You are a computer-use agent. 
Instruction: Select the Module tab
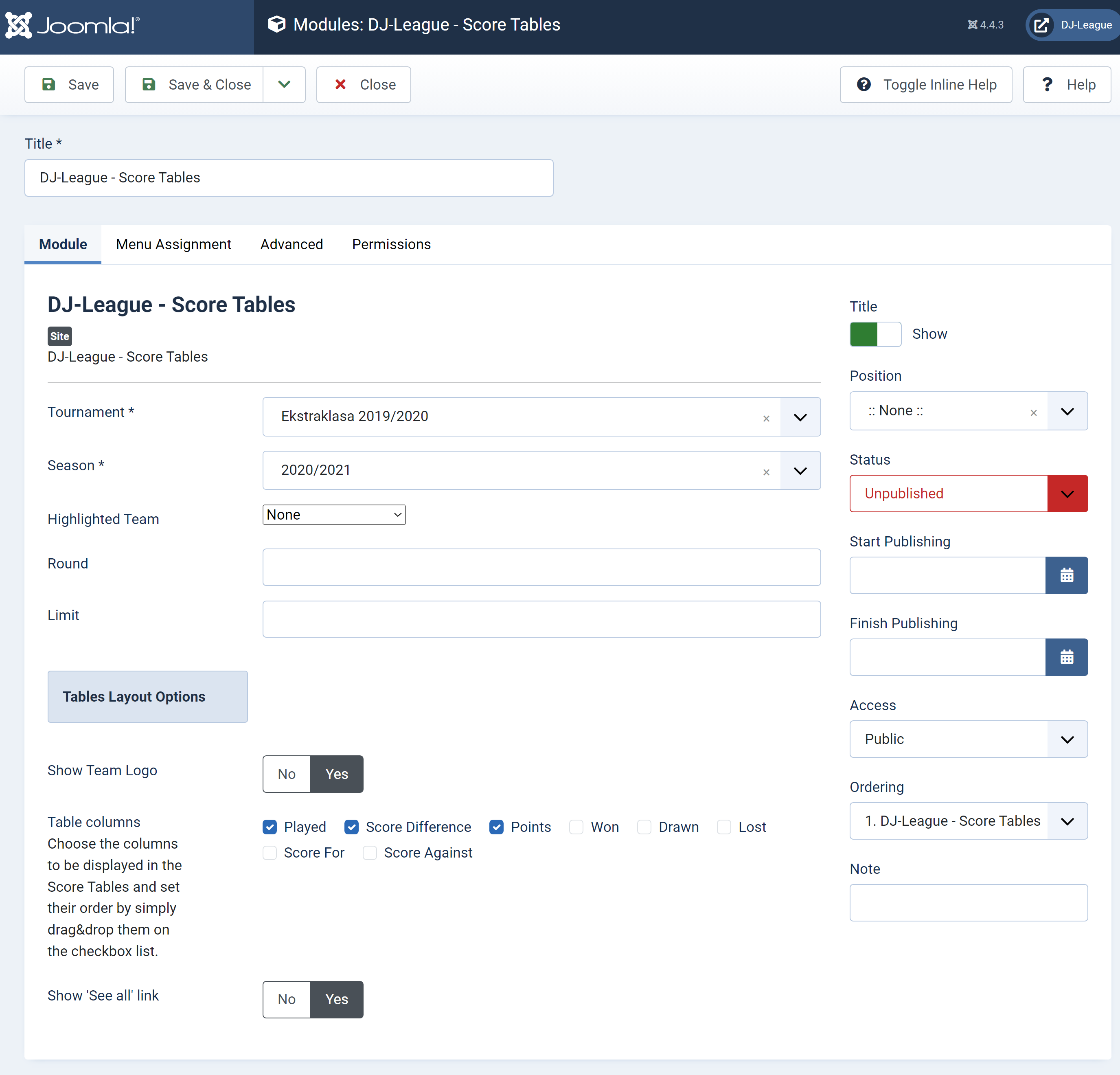(x=63, y=244)
